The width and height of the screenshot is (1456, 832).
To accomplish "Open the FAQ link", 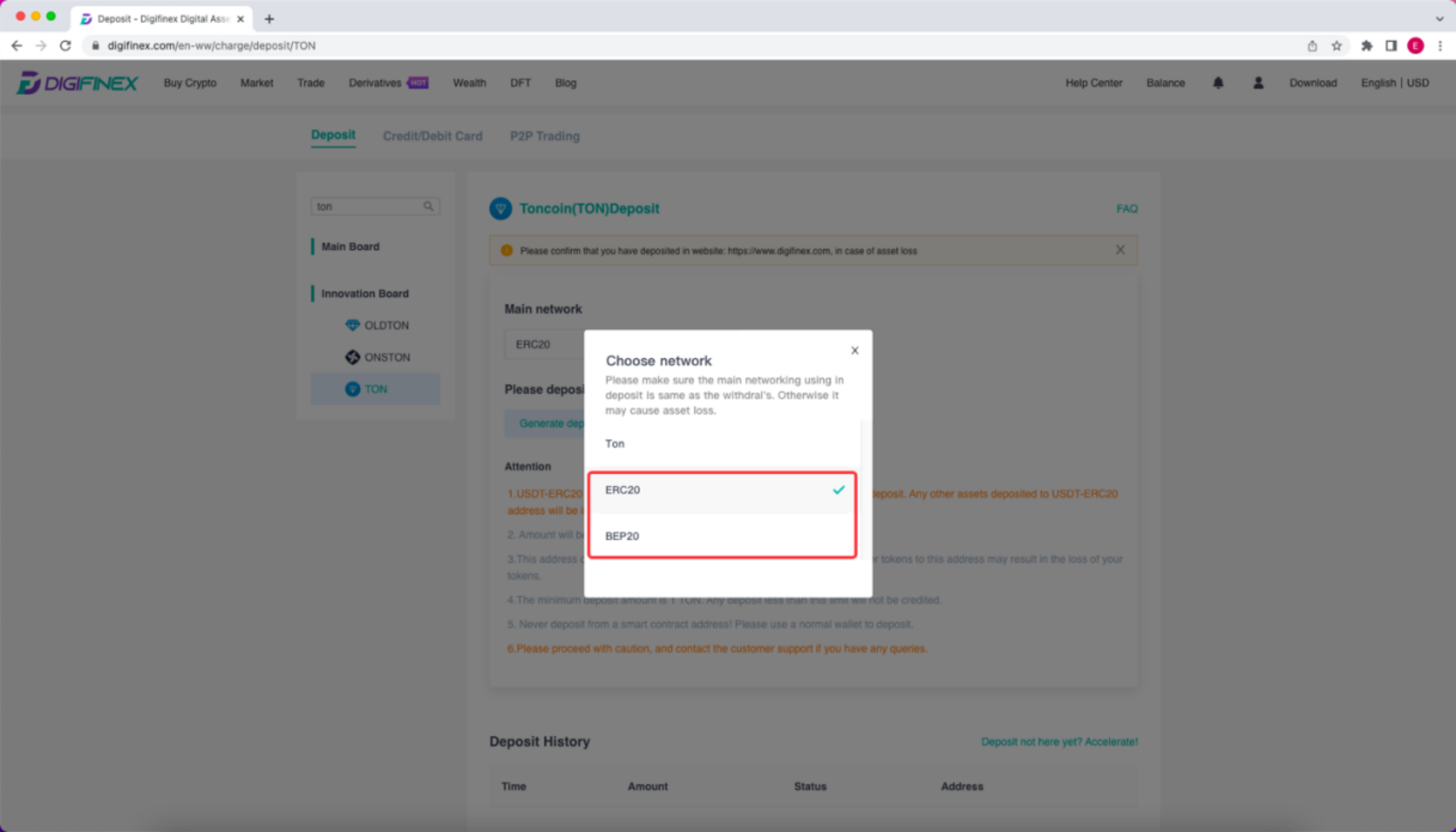I will coord(1127,209).
